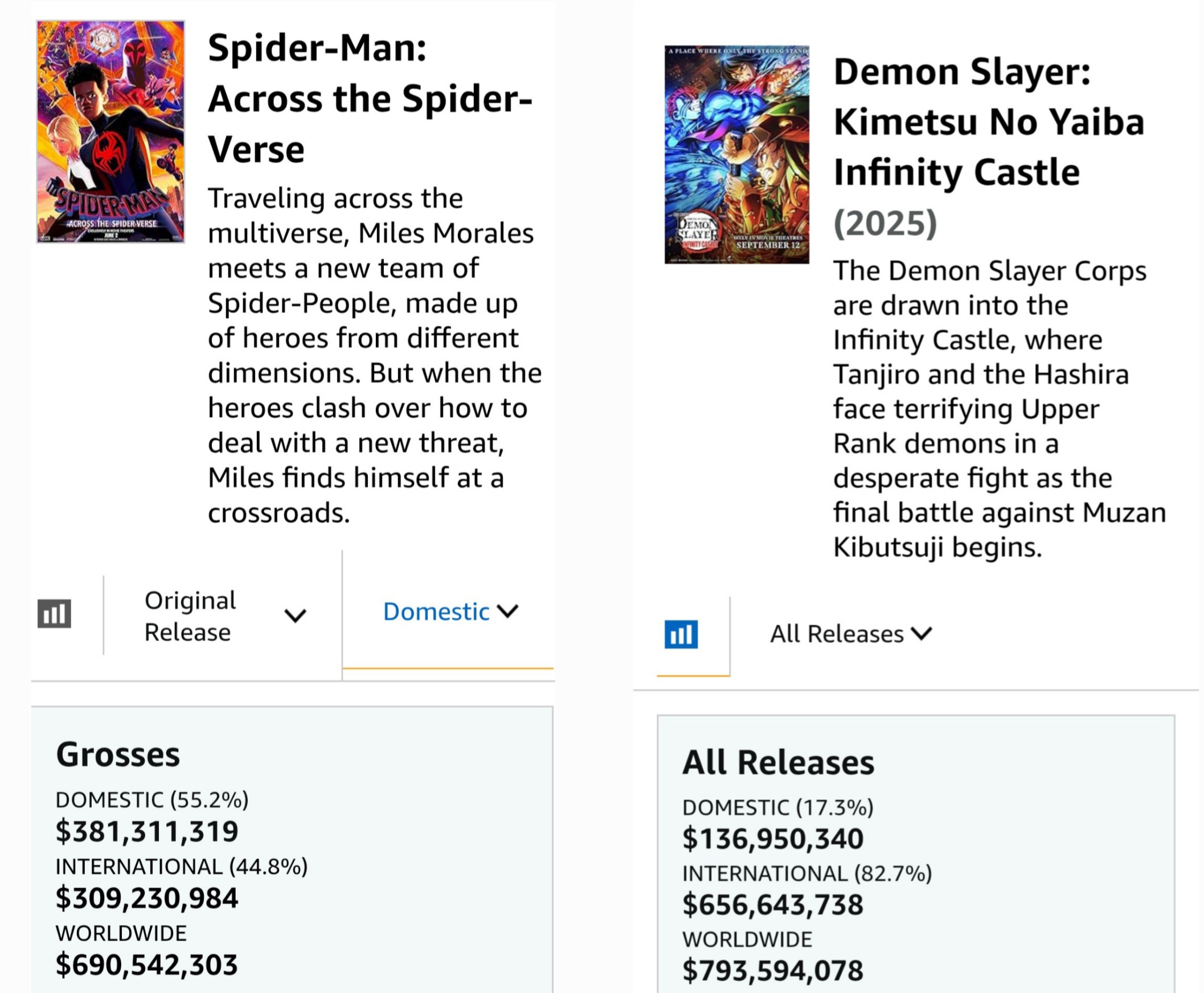Open the Demon Slayer Infinity Castle poster
Screen dimensions: 1204x993
pos(737,154)
